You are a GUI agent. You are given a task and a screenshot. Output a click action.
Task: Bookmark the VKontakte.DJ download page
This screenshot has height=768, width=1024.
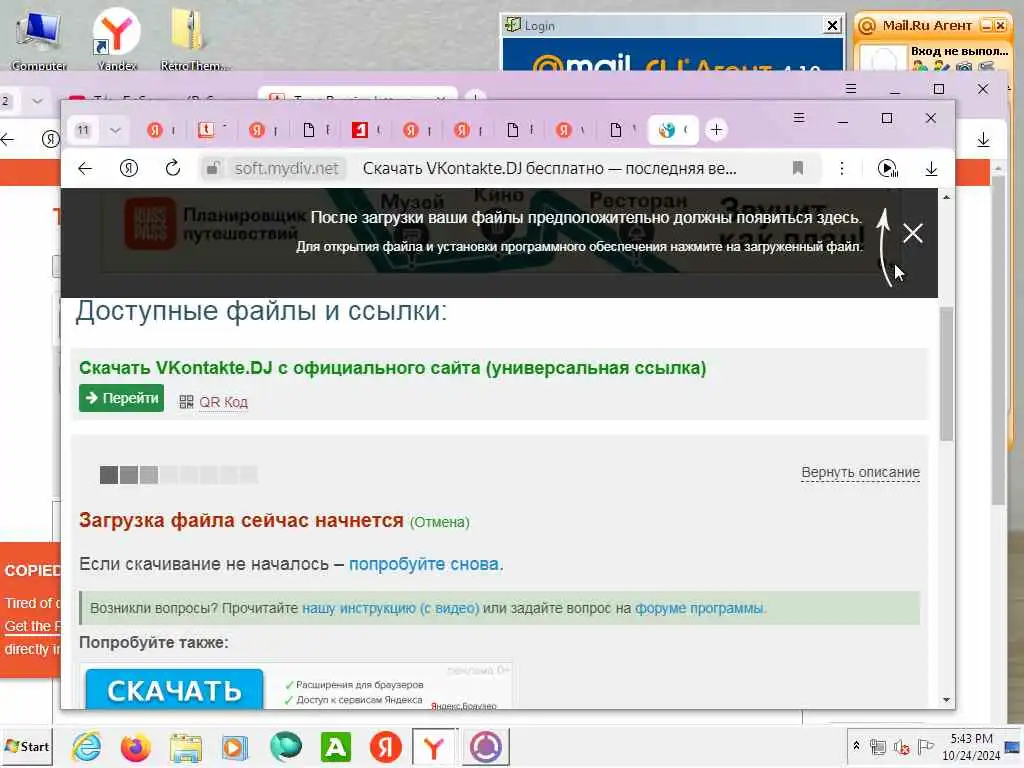(x=797, y=168)
